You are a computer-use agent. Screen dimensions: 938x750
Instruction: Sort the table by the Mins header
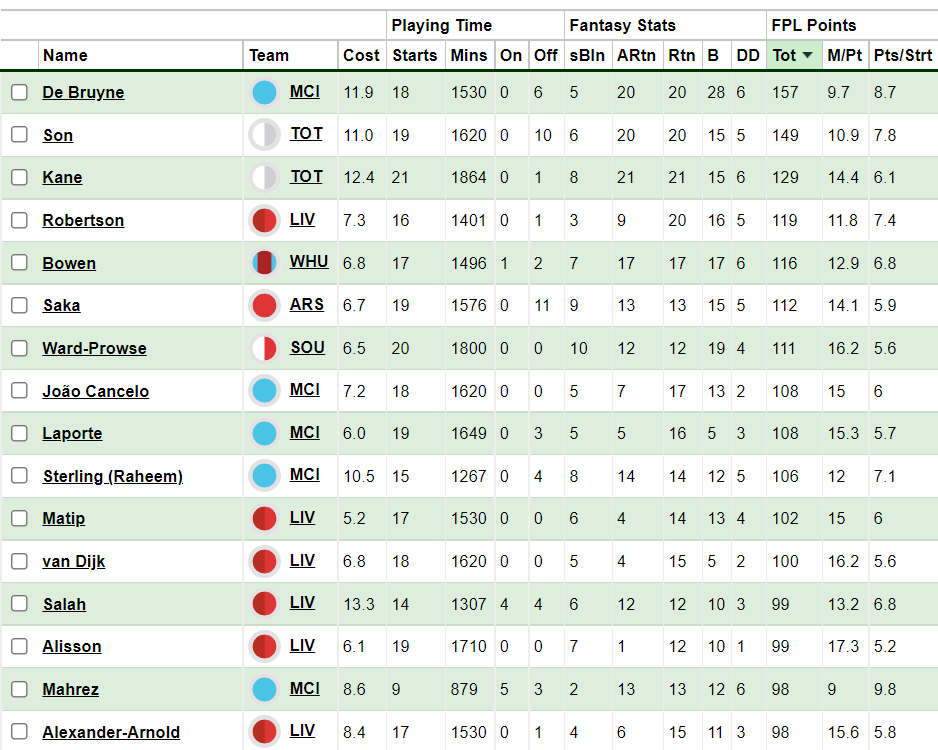point(468,56)
